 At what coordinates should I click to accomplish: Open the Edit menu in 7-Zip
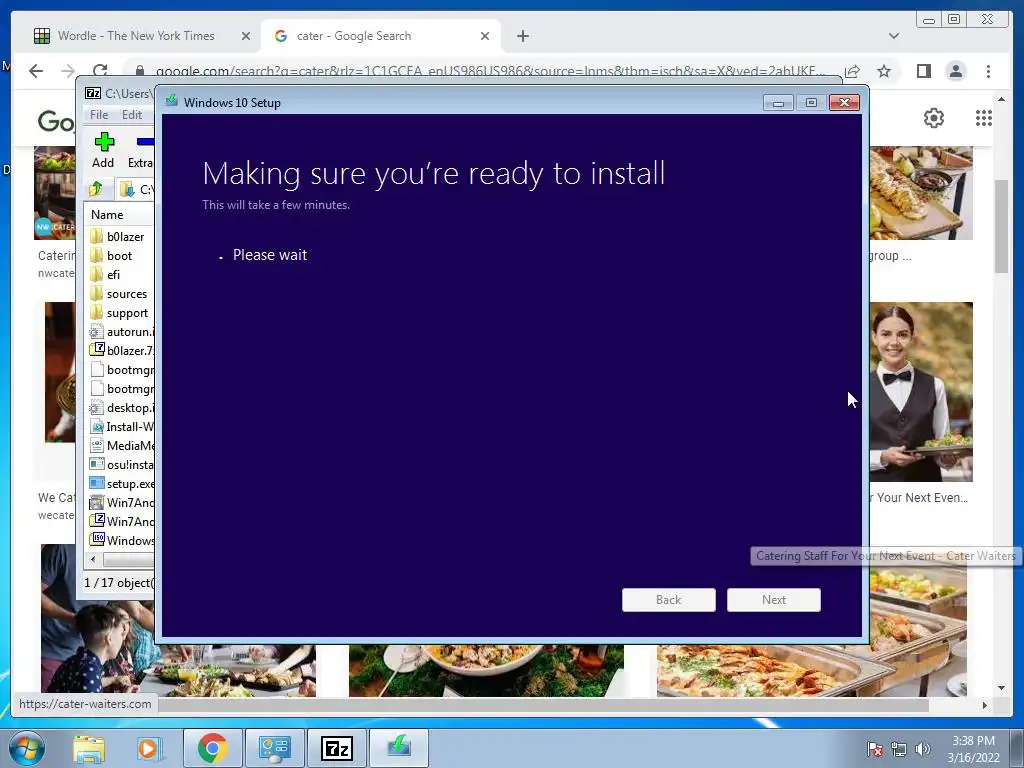click(x=132, y=114)
